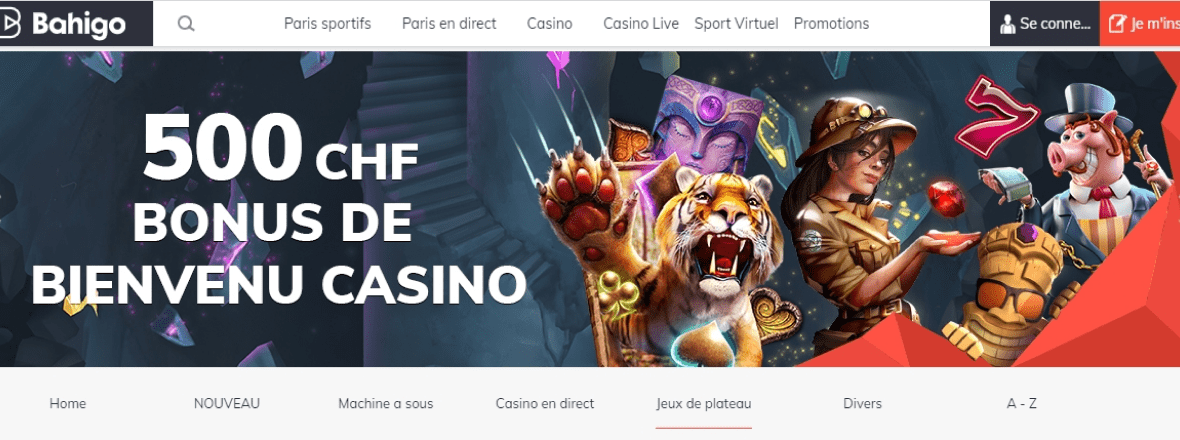Click the search magnifier icon
The width and height of the screenshot is (1180, 440).
click(186, 24)
